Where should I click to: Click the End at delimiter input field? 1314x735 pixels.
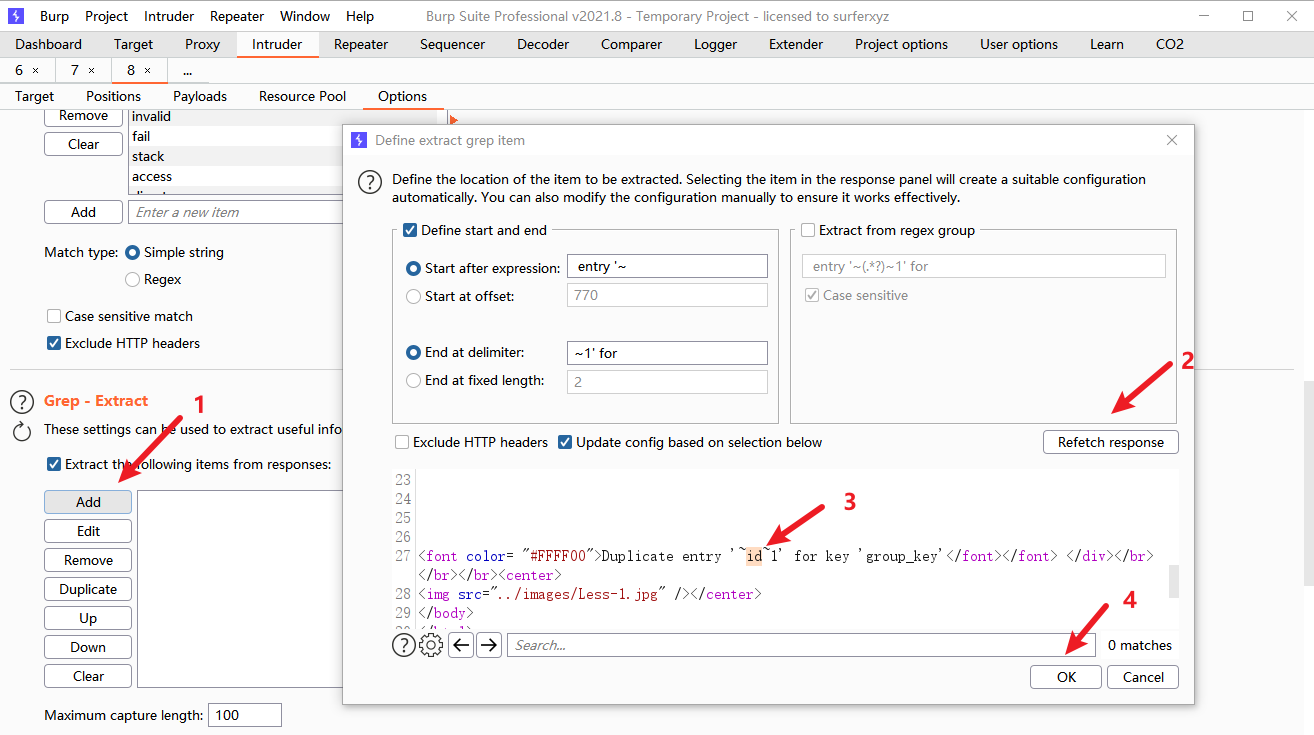point(667,352)
